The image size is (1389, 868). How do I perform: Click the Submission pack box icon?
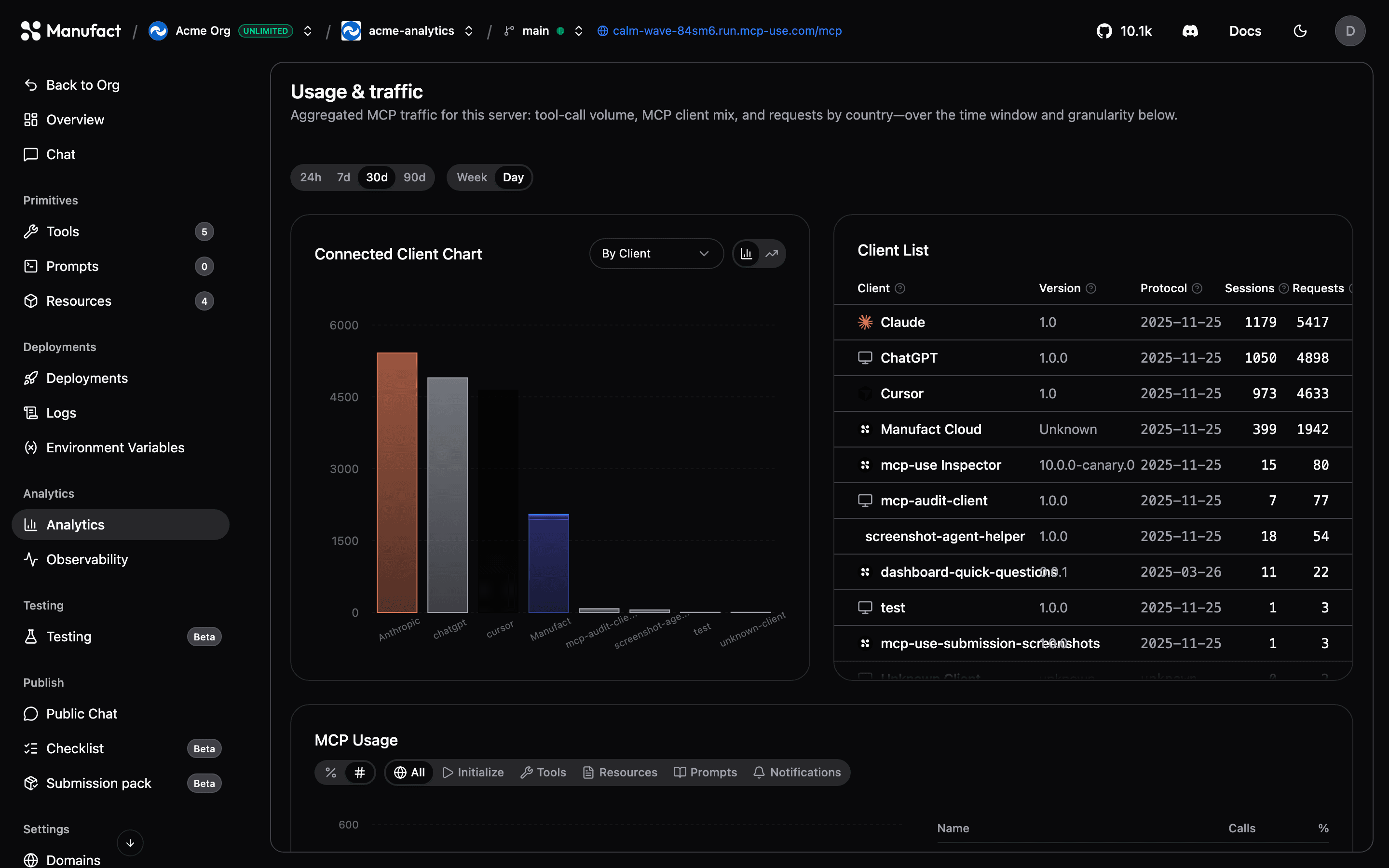(30, 783)
